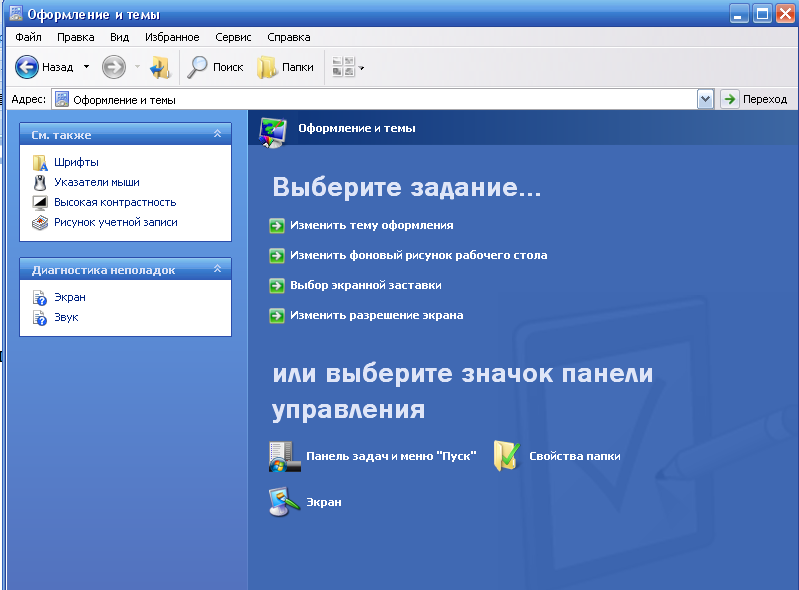Collapse the 'Диагностика неполадок' panel
This screenshot has width=799, height=590.
218,269
